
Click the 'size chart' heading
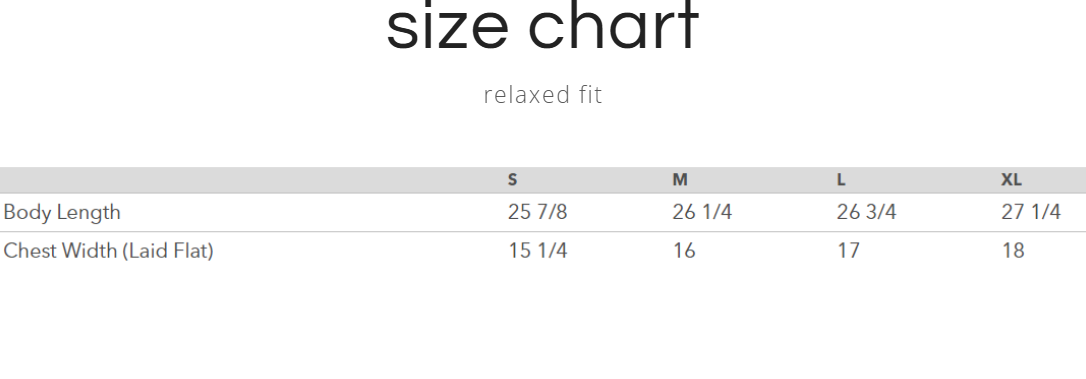pyautogui.click(x=542, y=26)
